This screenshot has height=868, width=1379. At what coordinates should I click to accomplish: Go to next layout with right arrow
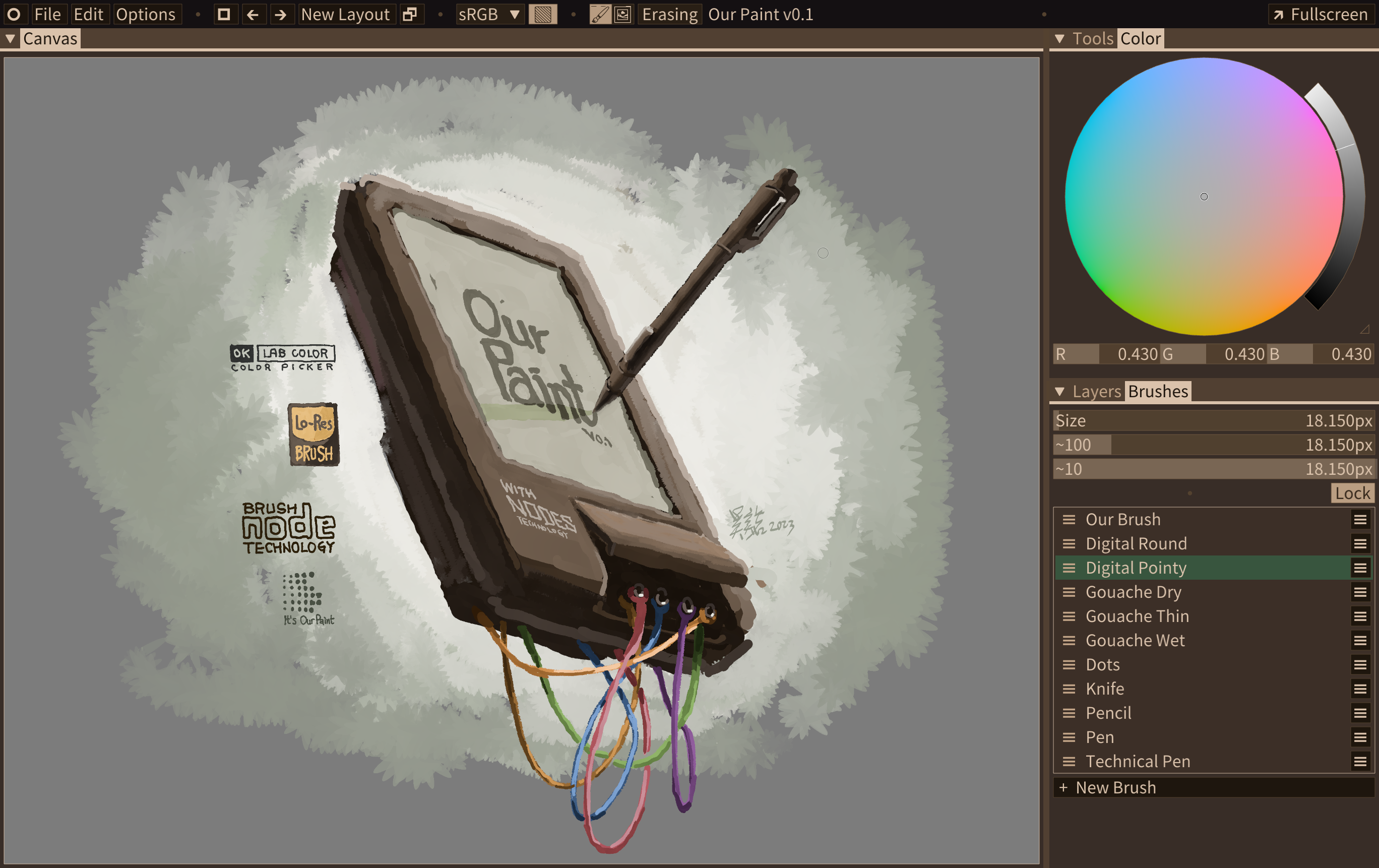click(281, 14)
